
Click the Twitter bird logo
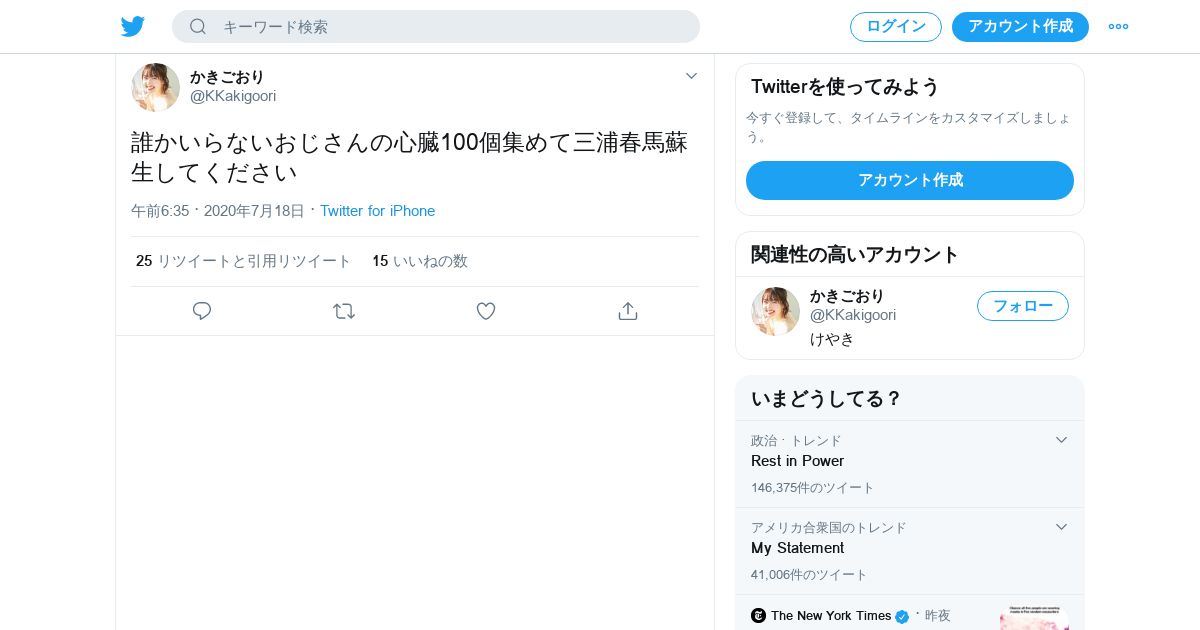(x=133, y=26)
